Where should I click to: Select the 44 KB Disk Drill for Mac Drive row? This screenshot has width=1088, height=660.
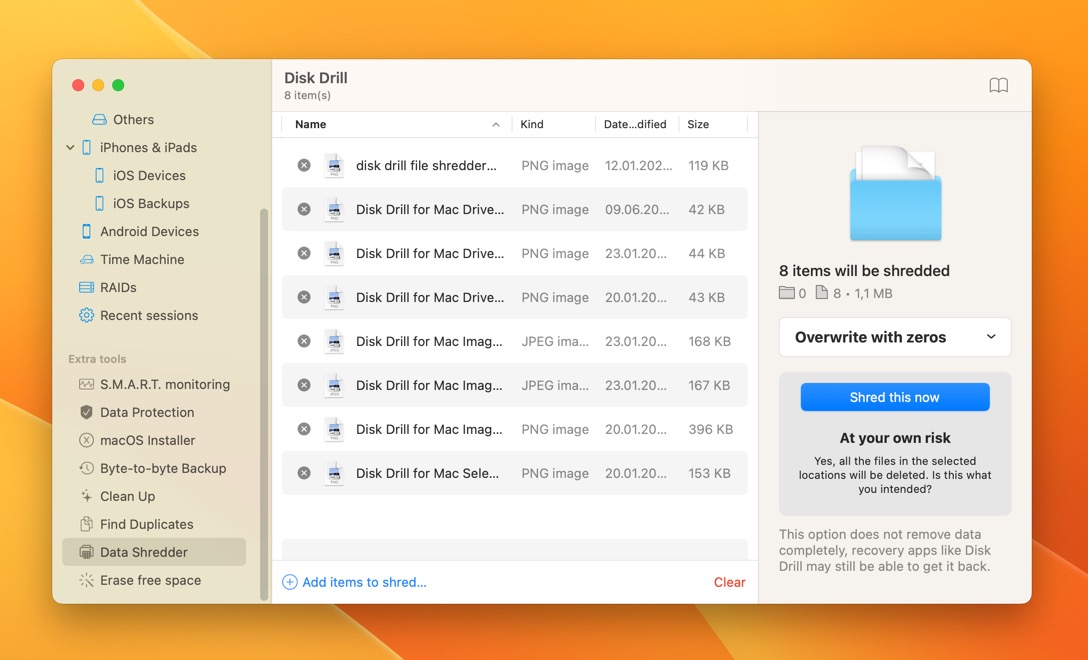[515, 253]
